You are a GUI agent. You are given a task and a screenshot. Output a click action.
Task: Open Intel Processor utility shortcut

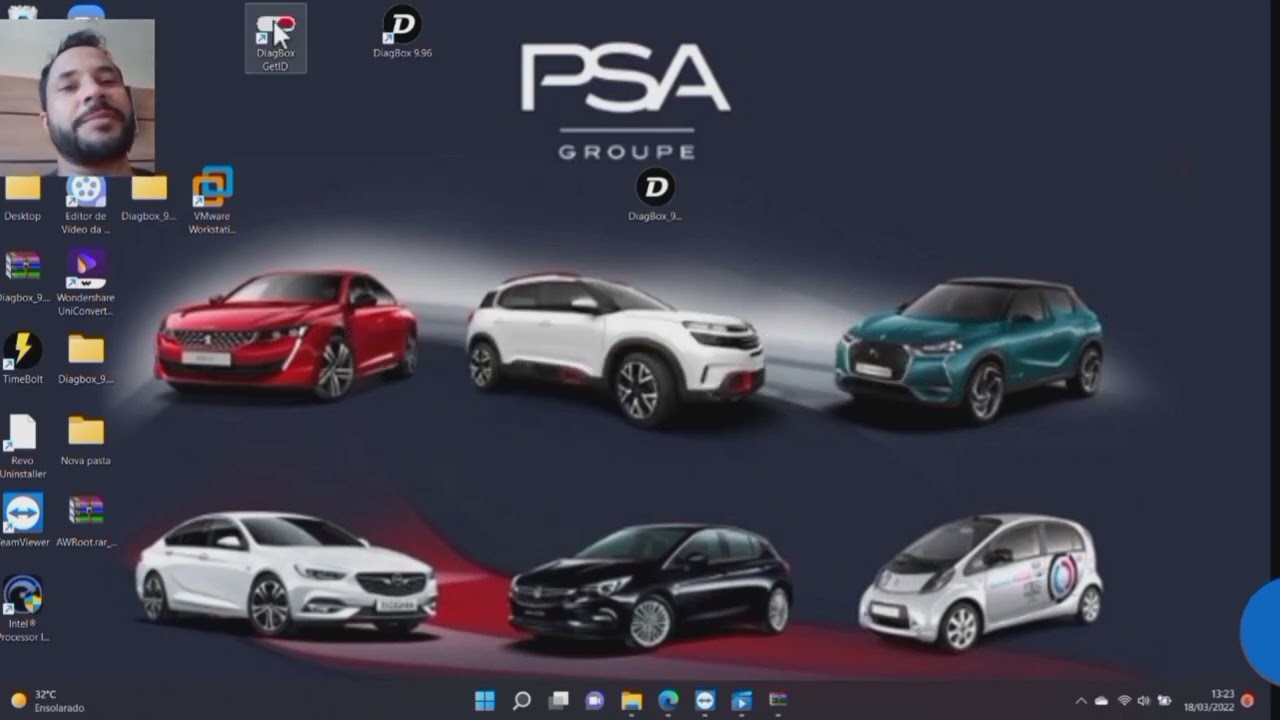click(x=23, y=609)
